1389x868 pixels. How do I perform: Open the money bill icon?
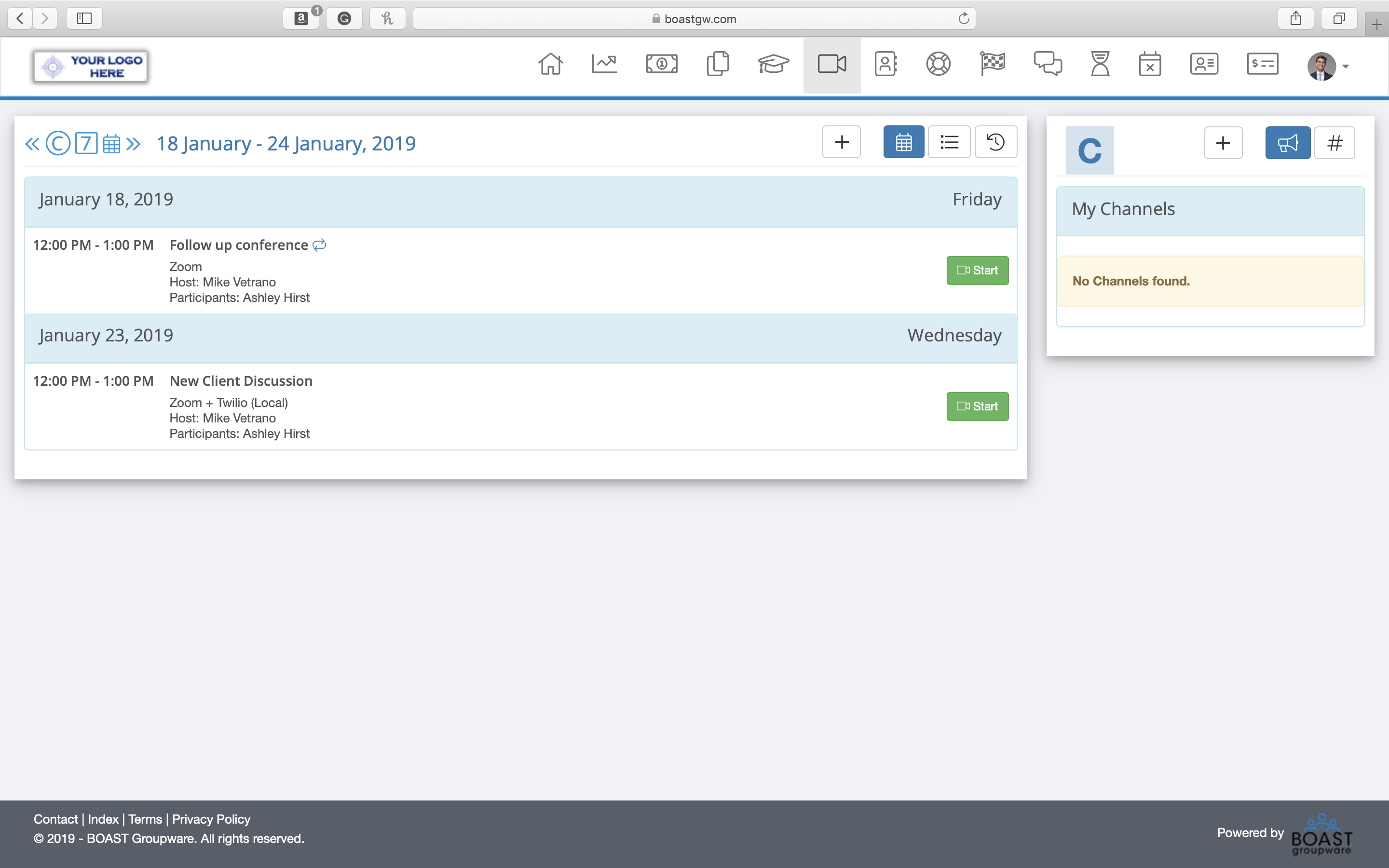point(661,64)
